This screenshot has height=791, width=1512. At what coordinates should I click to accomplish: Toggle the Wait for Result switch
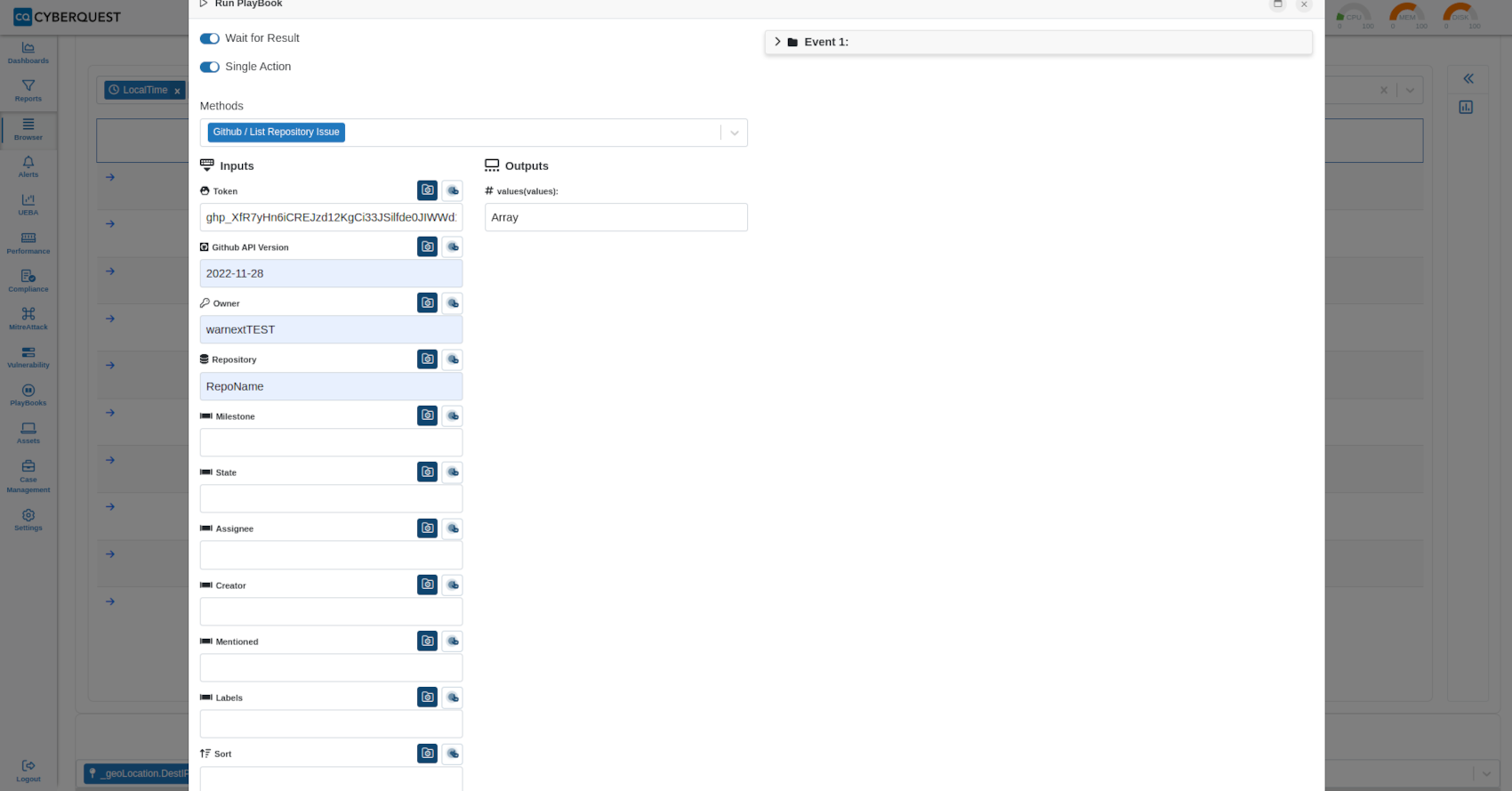tap(210, 38)
